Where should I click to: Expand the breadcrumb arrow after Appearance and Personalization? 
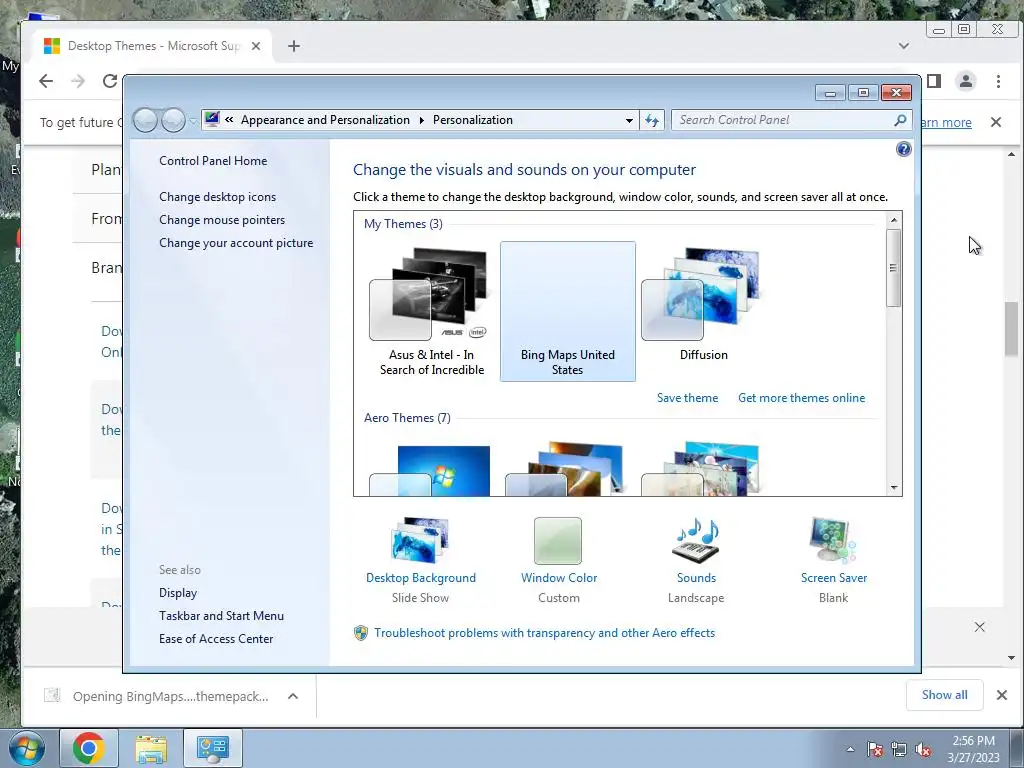(421, 120)
